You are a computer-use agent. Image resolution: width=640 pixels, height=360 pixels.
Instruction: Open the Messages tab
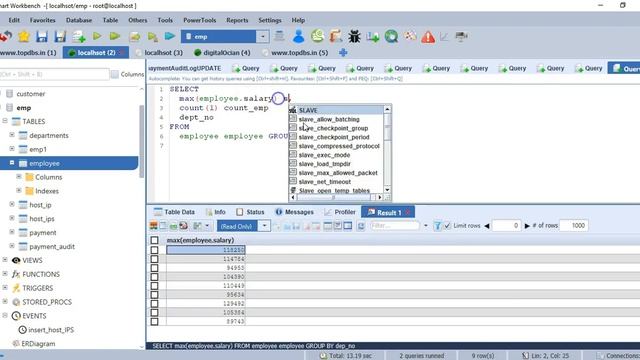point(295,212)
